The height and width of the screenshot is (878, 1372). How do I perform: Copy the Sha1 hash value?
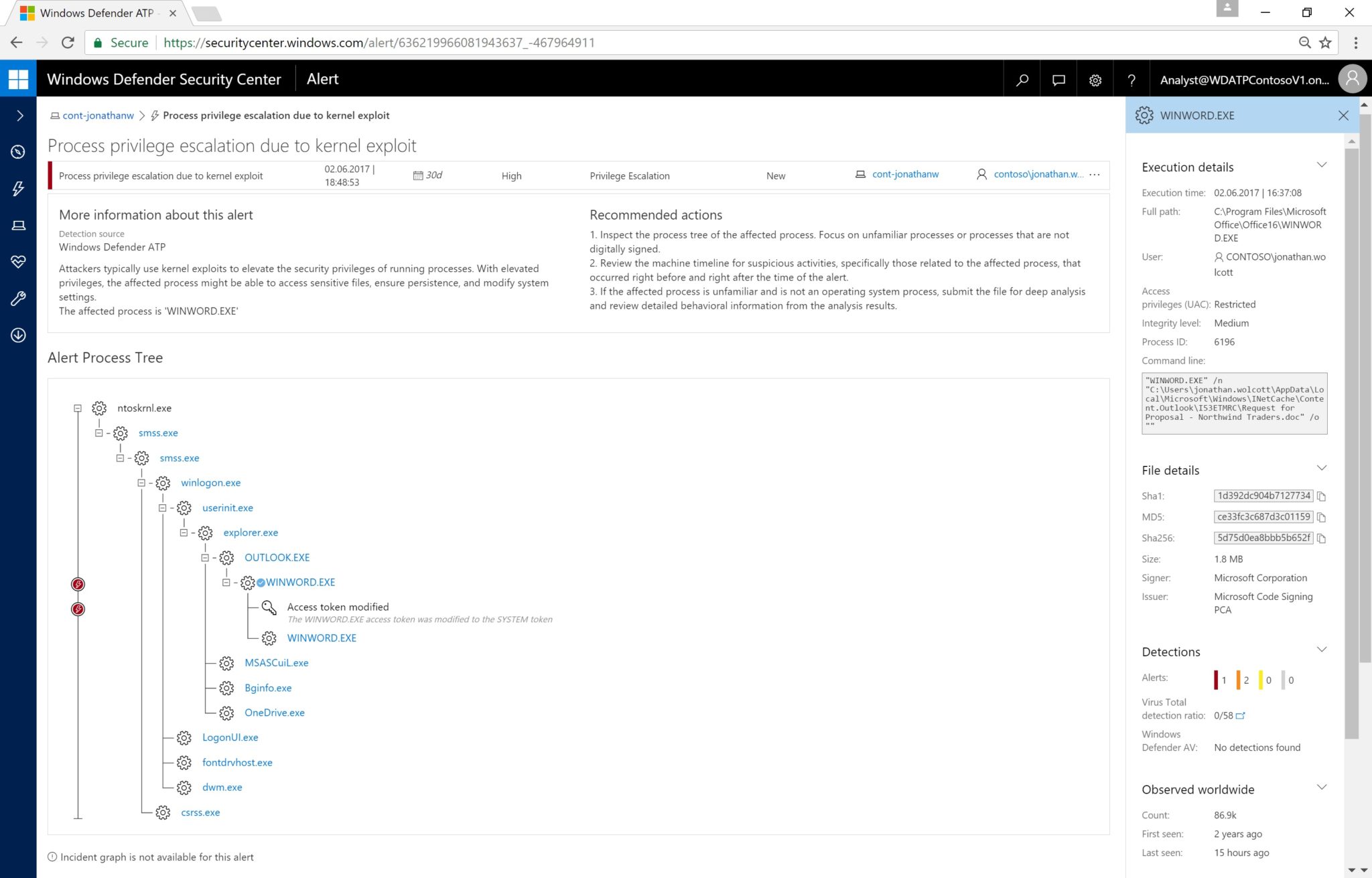(1321, 496)
